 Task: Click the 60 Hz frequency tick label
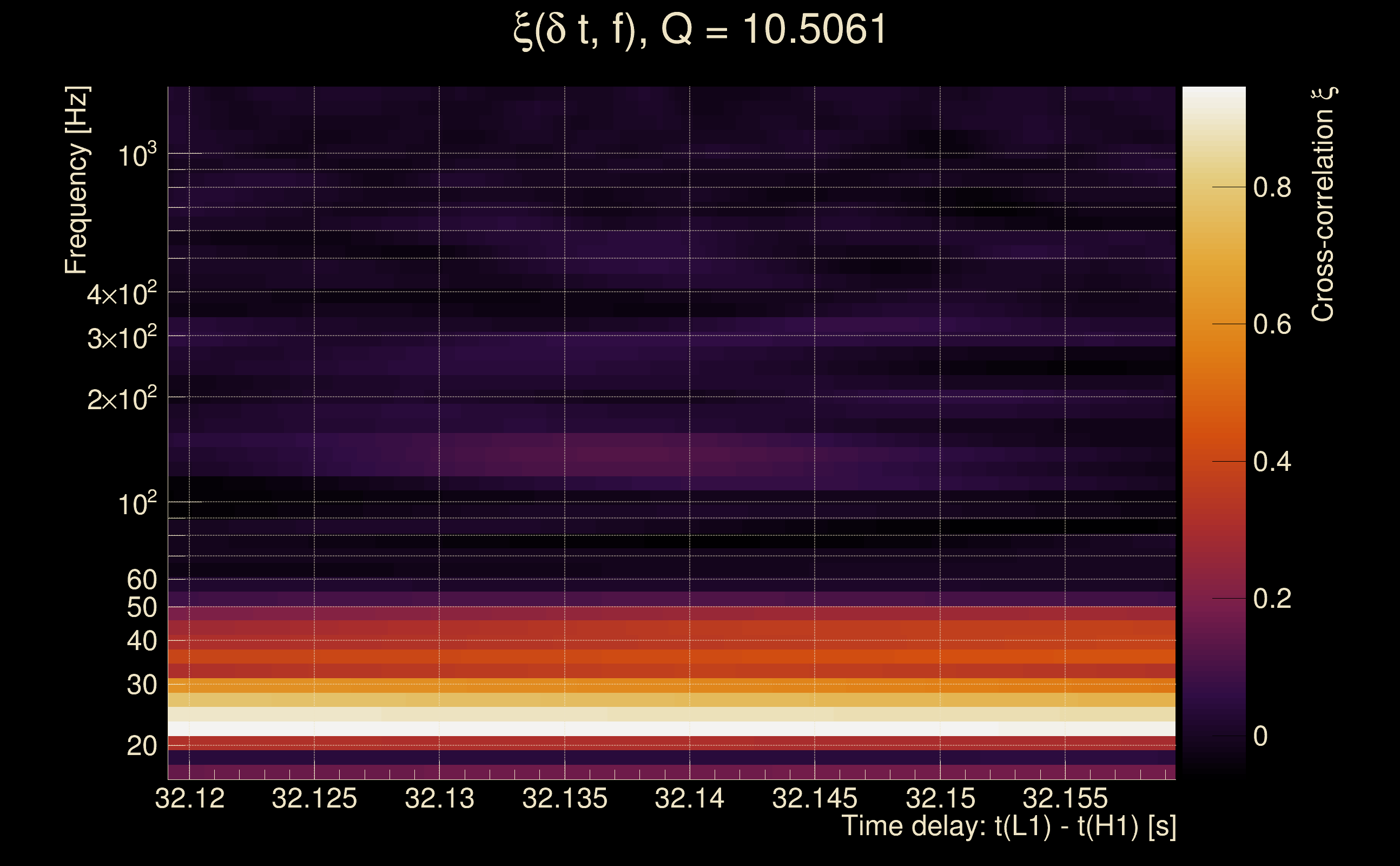pos(141,580)
